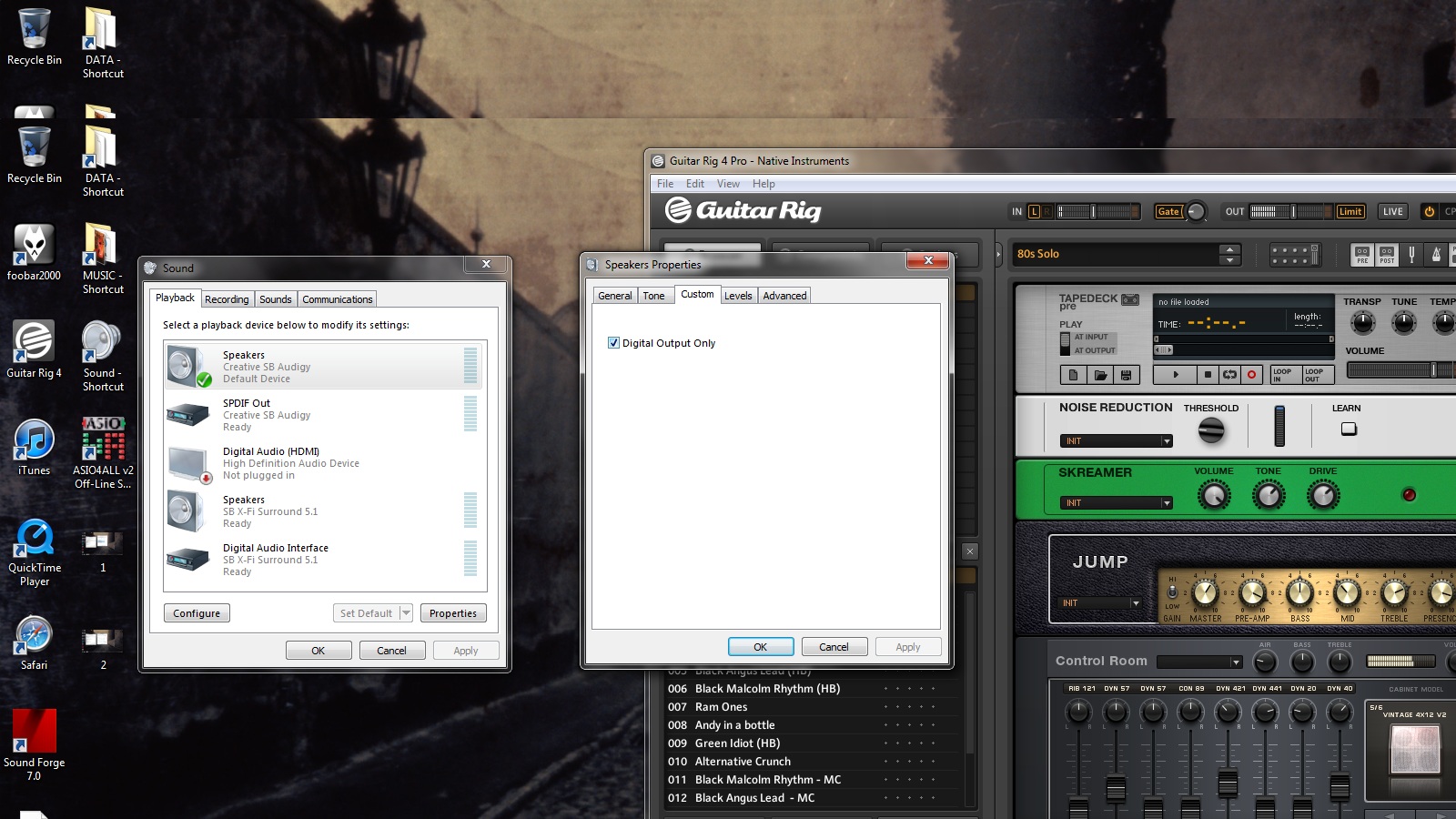Viewport: 1456px width, 819px height.
Task: Click the rack view dots icon in toolbar
Action: pyautogui.click(x=1294, y=254)
